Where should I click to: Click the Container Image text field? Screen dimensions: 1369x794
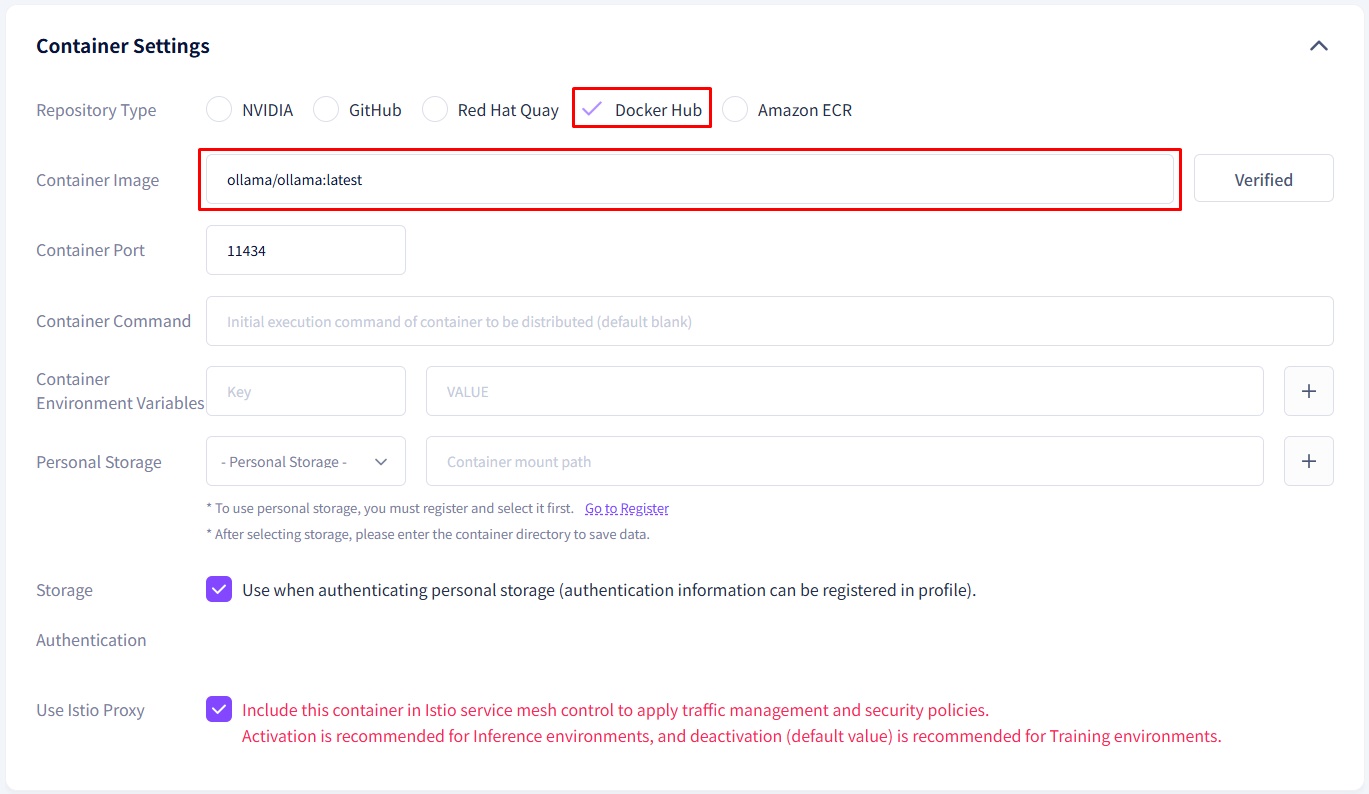tap(689, 180)
